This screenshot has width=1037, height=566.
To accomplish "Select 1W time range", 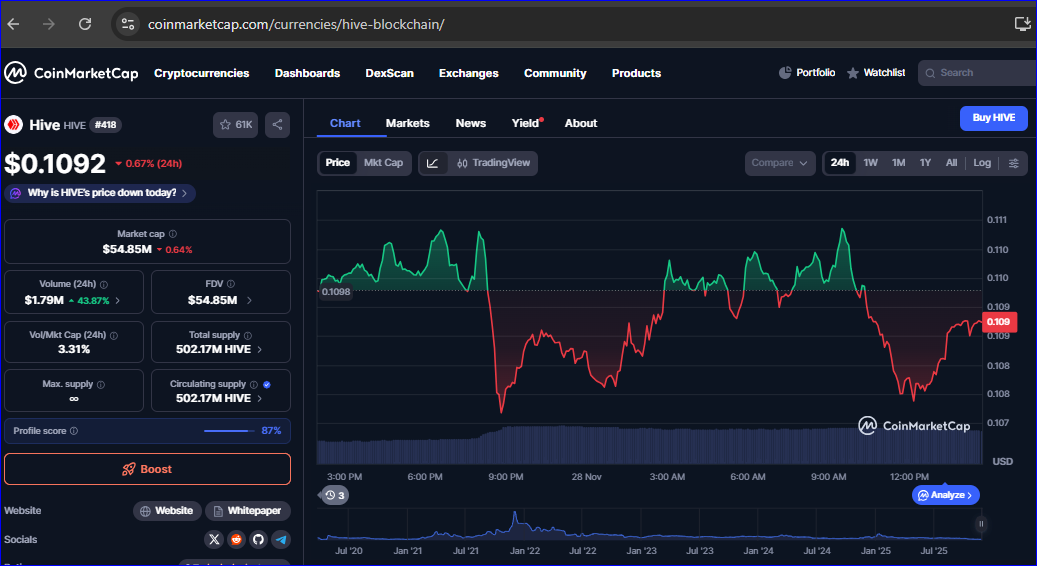I will click(870, 163).
